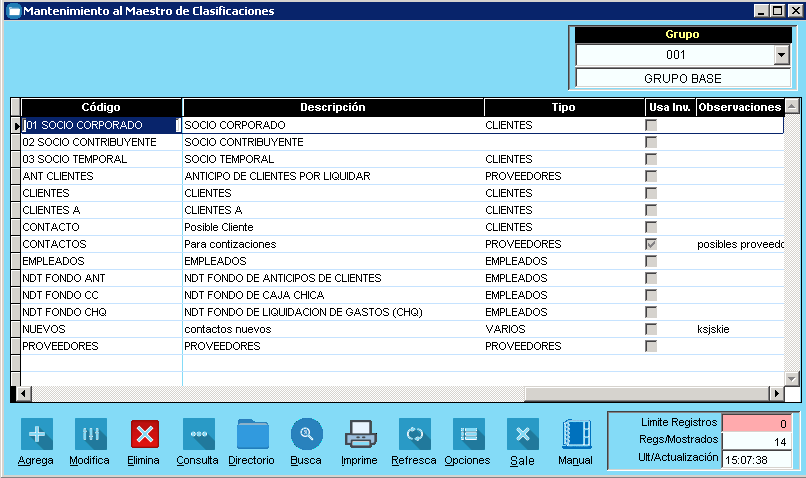Click the horizontal scrollbar right arrow
The width and height of the screenshot is (806, 478).
click(x=775, y=393)
